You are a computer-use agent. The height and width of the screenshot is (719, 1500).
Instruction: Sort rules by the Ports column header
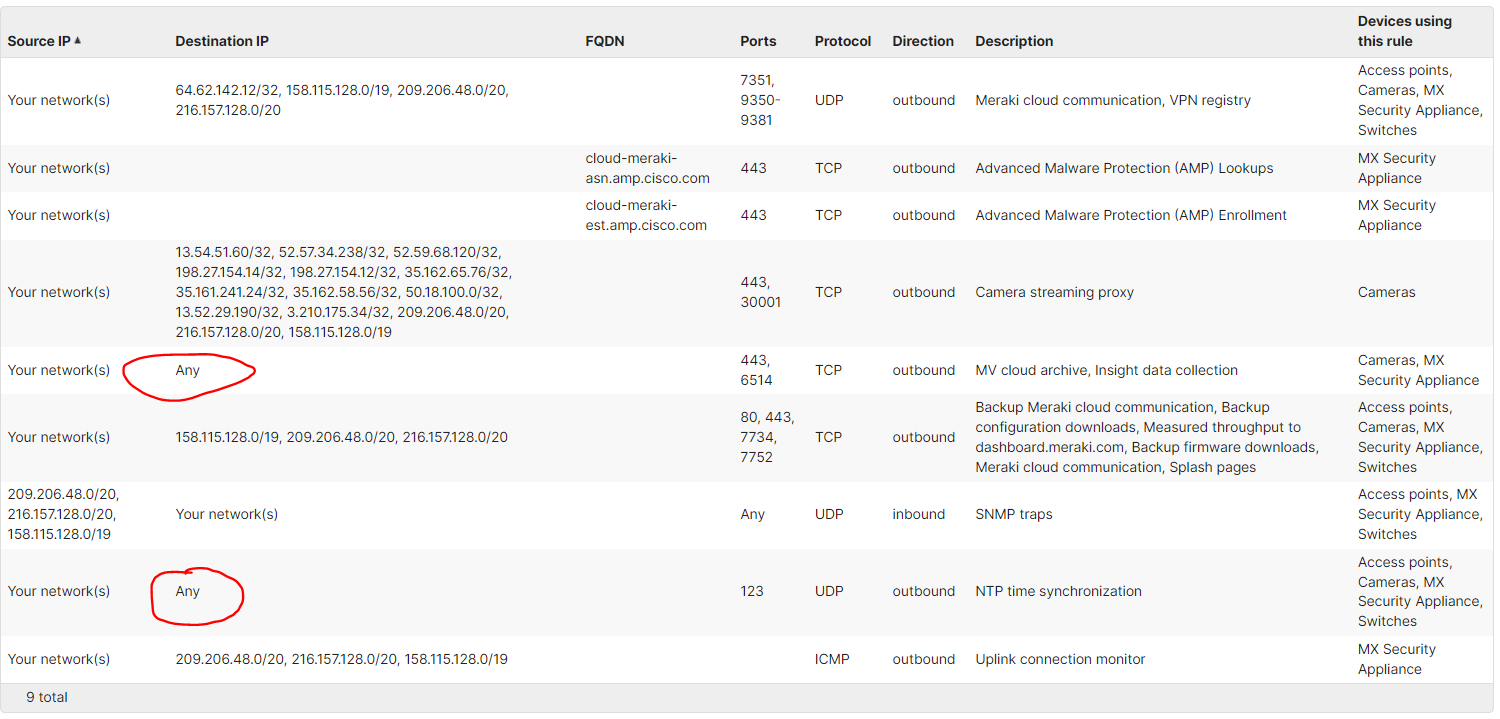click(x=756, y=41)
